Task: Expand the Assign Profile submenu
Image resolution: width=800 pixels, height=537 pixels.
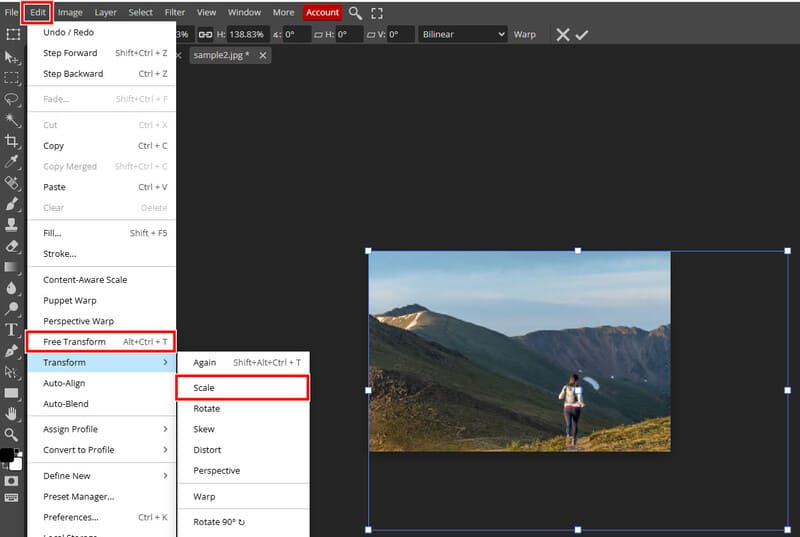Action: click(x=102, y=429)
